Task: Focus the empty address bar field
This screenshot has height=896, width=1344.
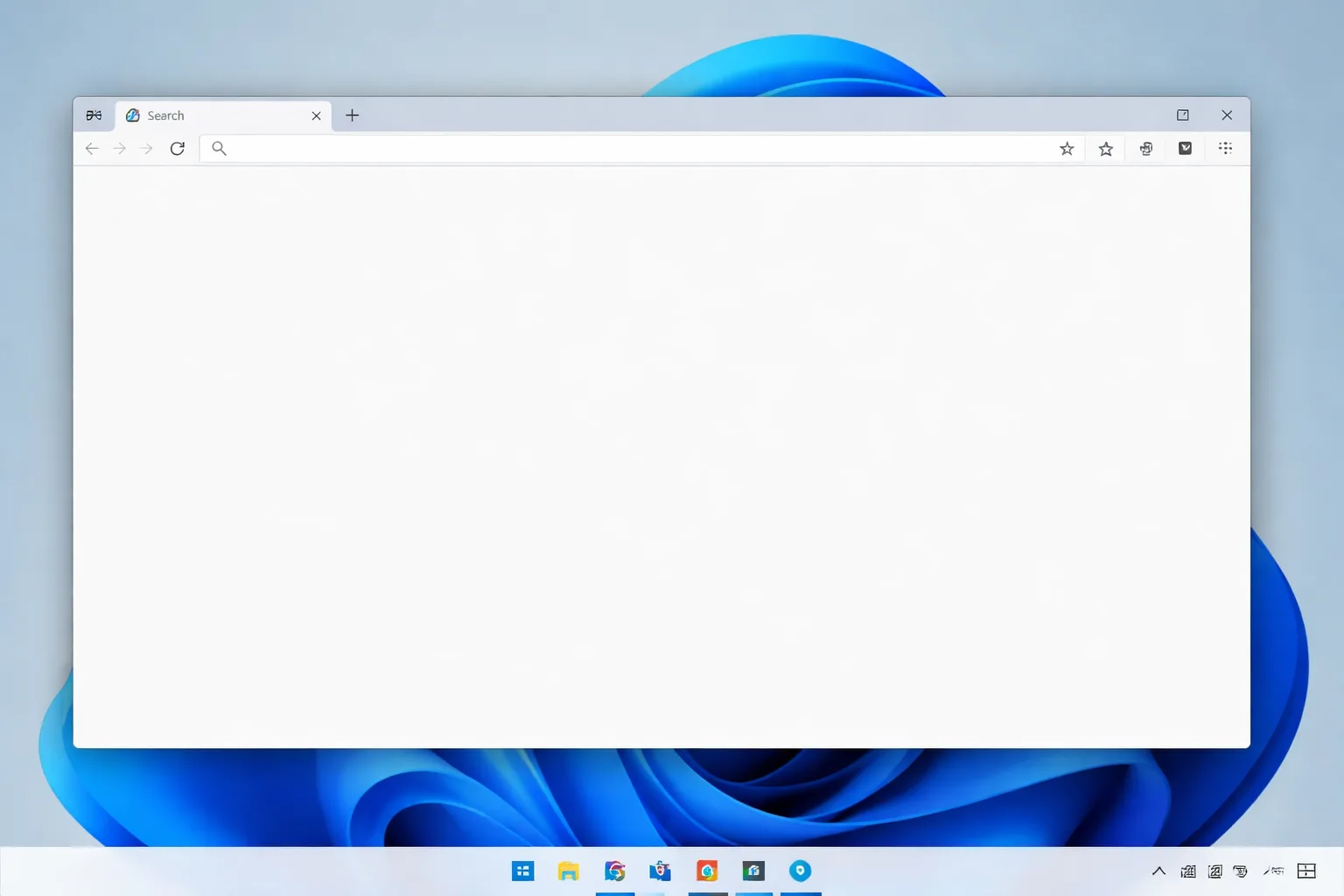Action: click(x=642, y=149)
